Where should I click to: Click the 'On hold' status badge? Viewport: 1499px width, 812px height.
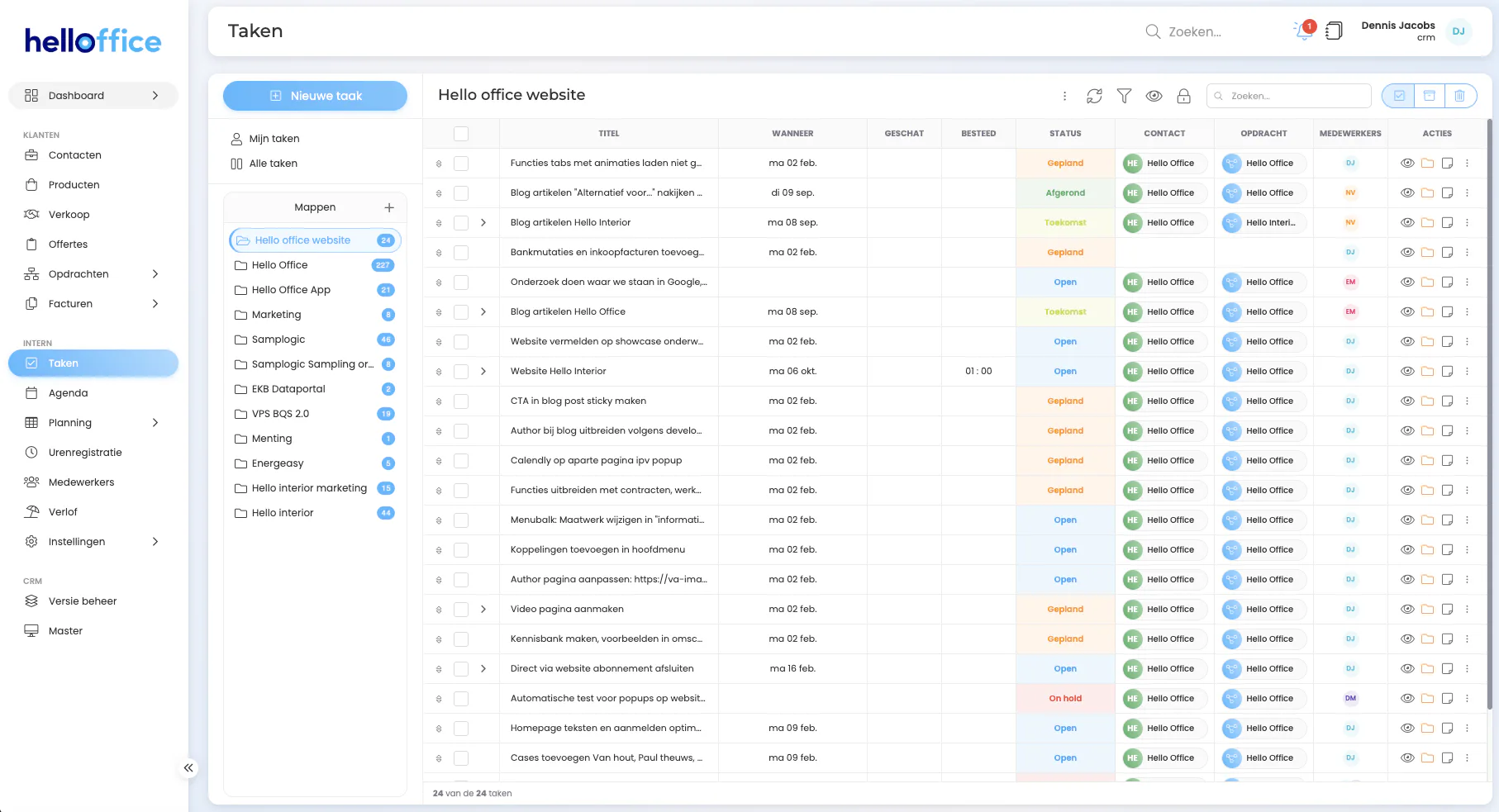1065,698
